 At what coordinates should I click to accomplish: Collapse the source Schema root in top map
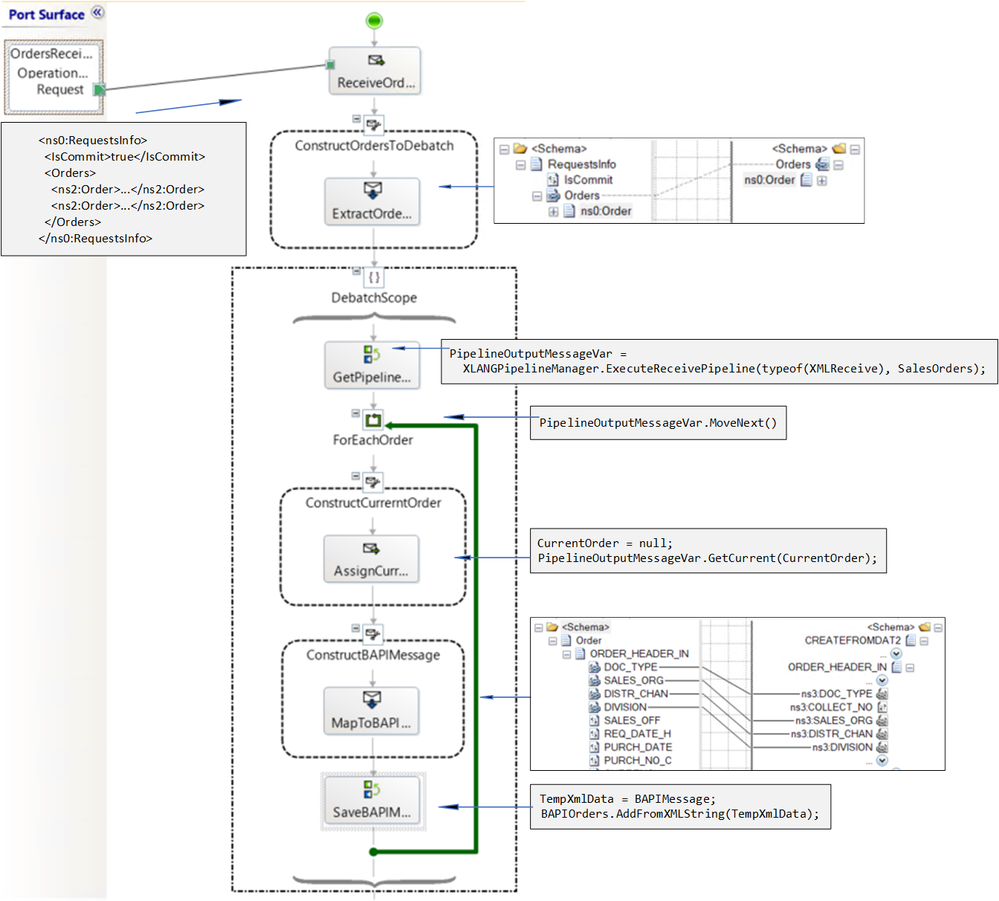click(x=504, y=149)
